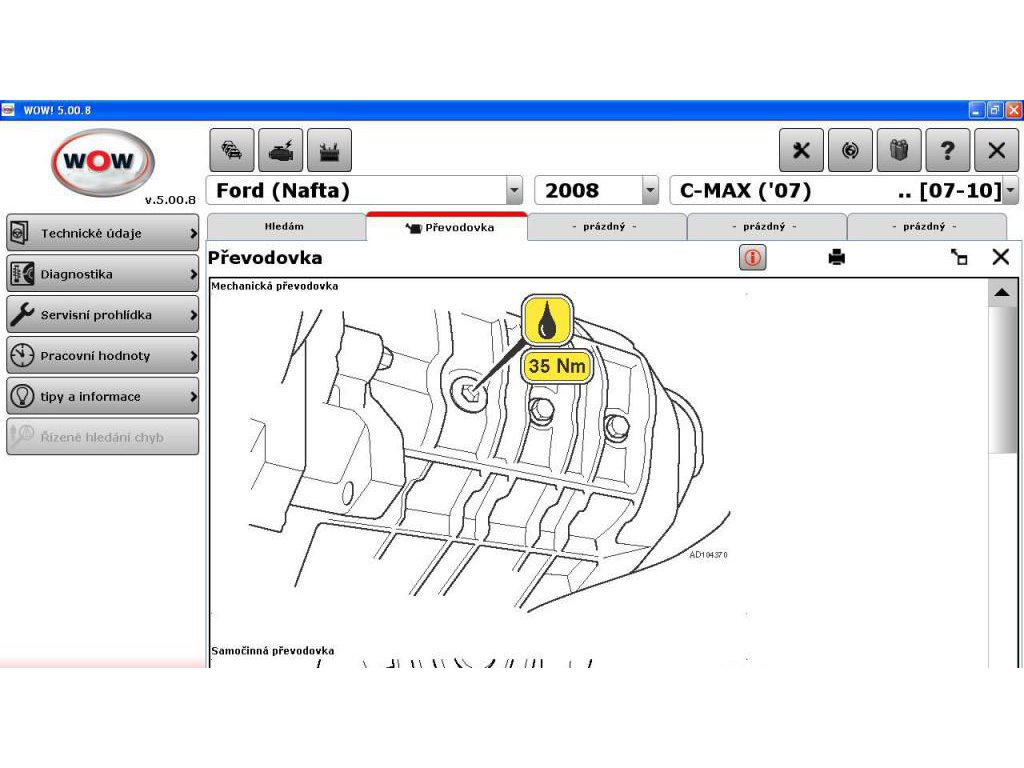Viewport: 1024px width, 768px height.
Task: Expand the Ford (Nafta) make dropdown
Action: (x=514, y=191)
